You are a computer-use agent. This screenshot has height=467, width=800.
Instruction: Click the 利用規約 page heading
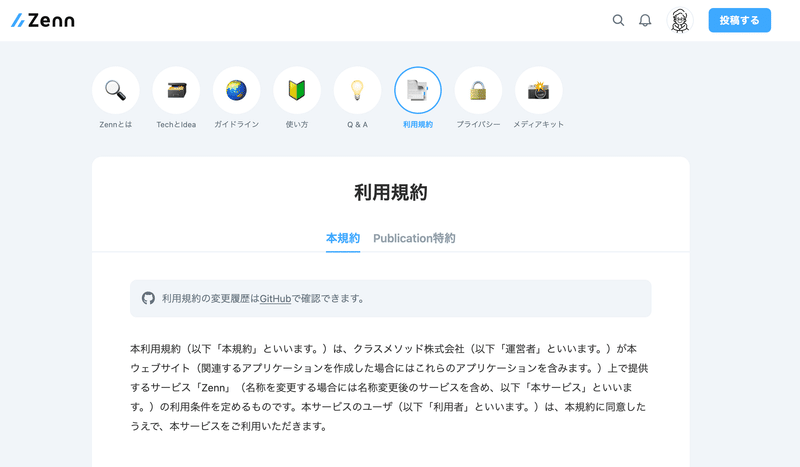[391, 192]
